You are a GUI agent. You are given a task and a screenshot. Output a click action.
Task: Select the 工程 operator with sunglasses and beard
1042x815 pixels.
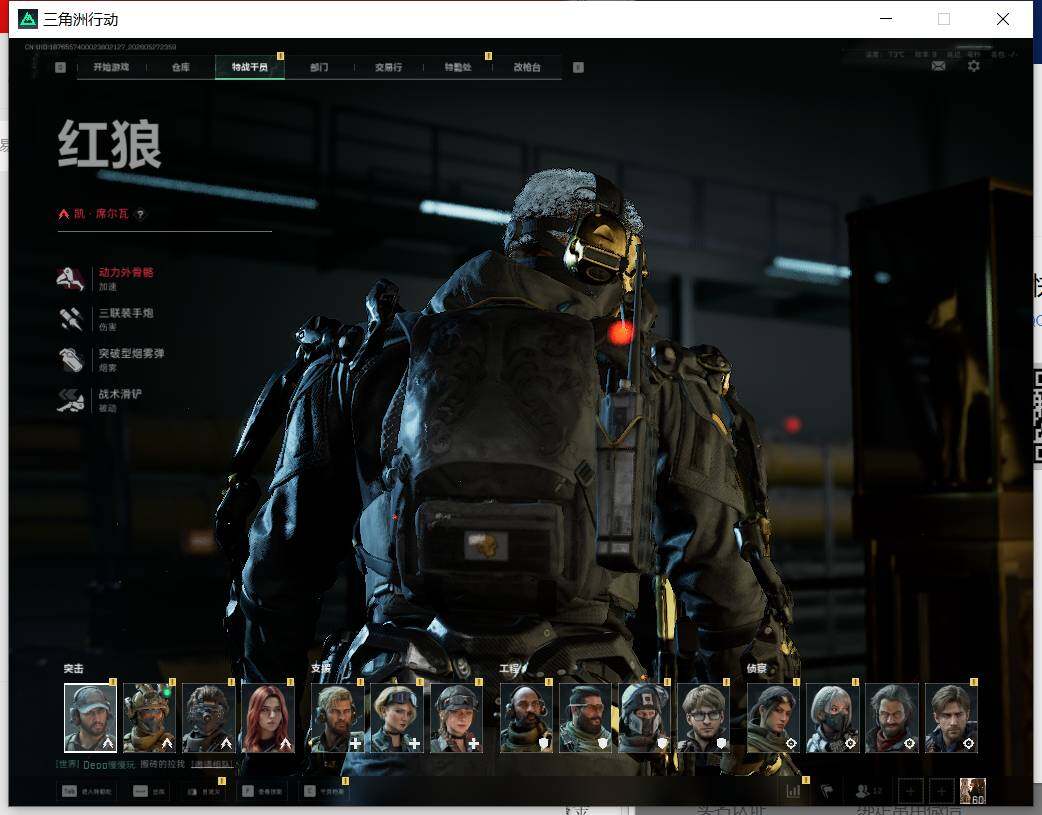tap(585, 718)
